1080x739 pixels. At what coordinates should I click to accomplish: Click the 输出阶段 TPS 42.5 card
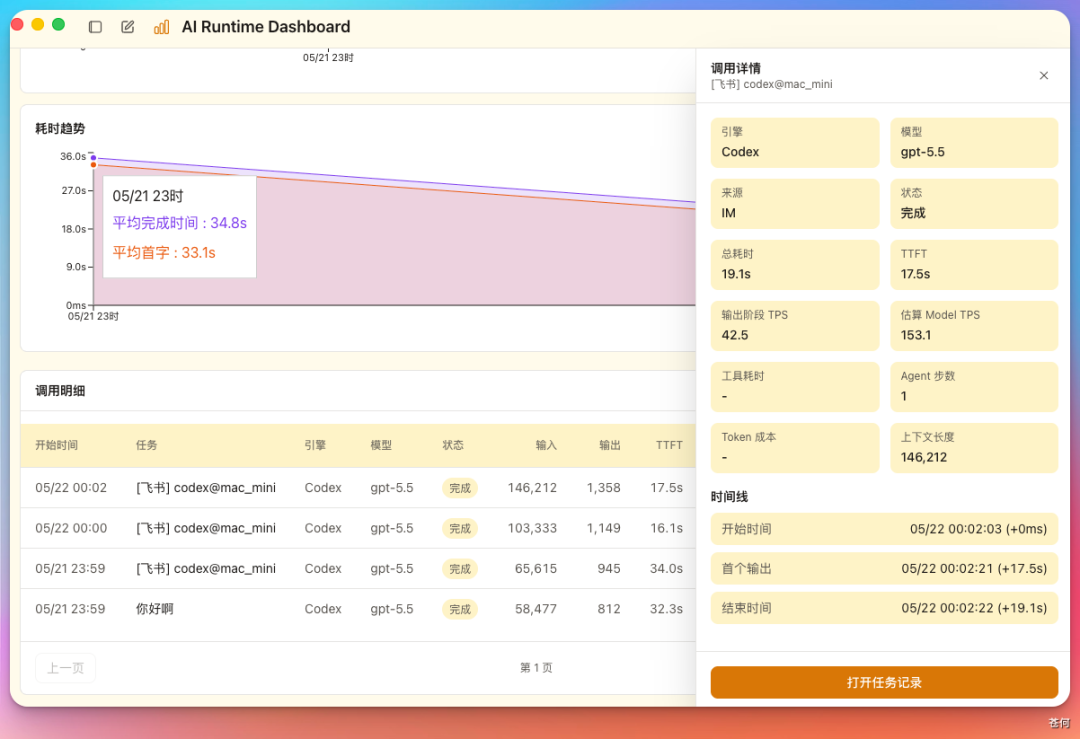[x=795, y=326]
